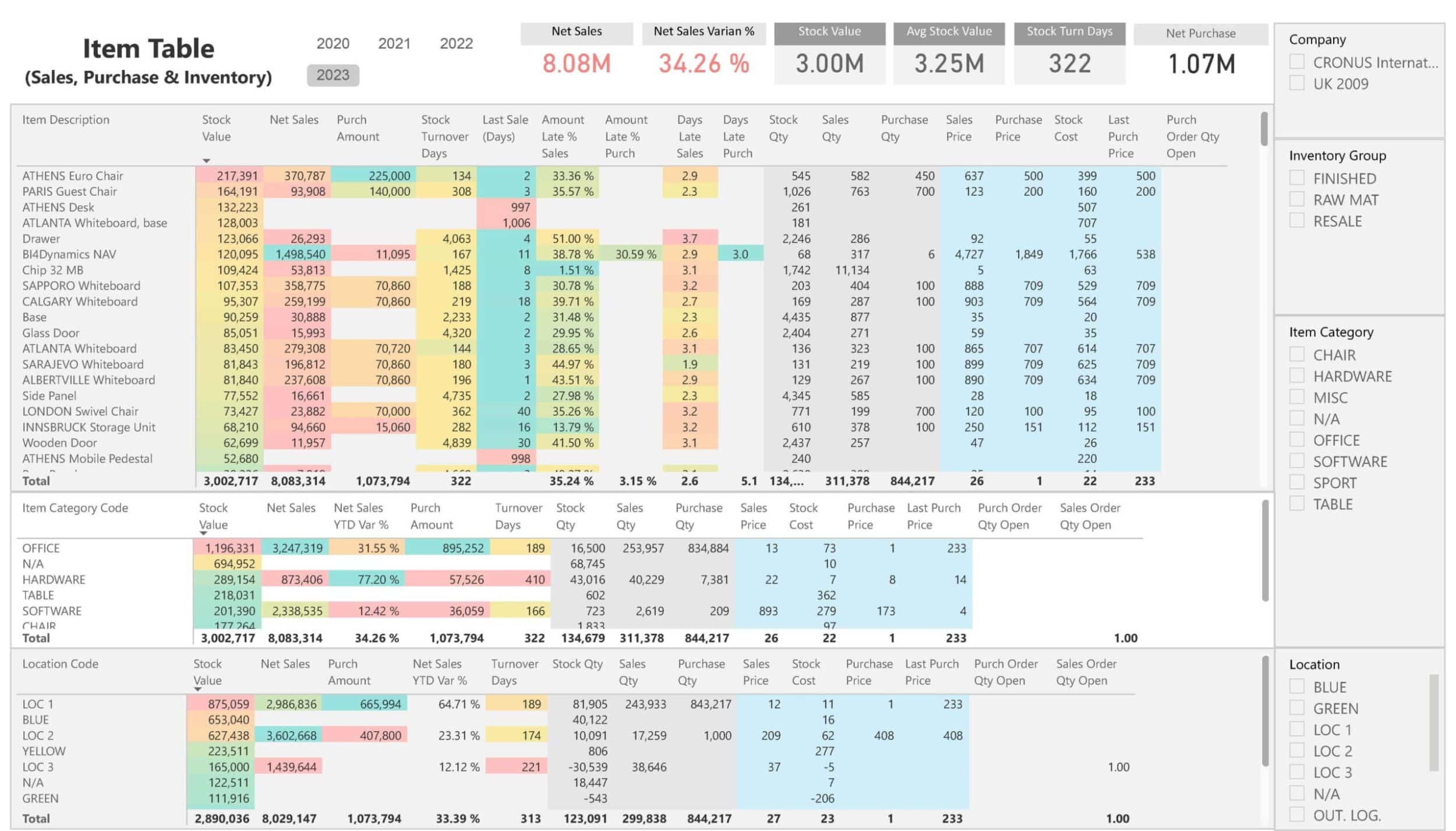Click the Net Purchase KPI card

coord(1201,54)
